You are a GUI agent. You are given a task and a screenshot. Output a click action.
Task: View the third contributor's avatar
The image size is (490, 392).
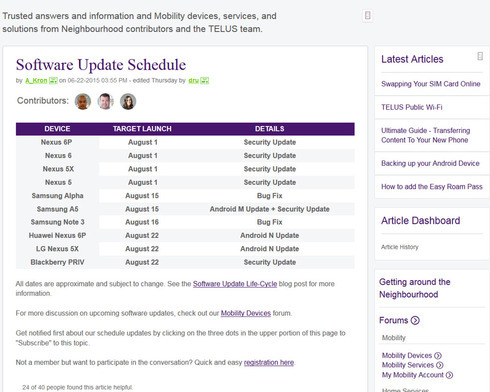(x=128, y=101)
